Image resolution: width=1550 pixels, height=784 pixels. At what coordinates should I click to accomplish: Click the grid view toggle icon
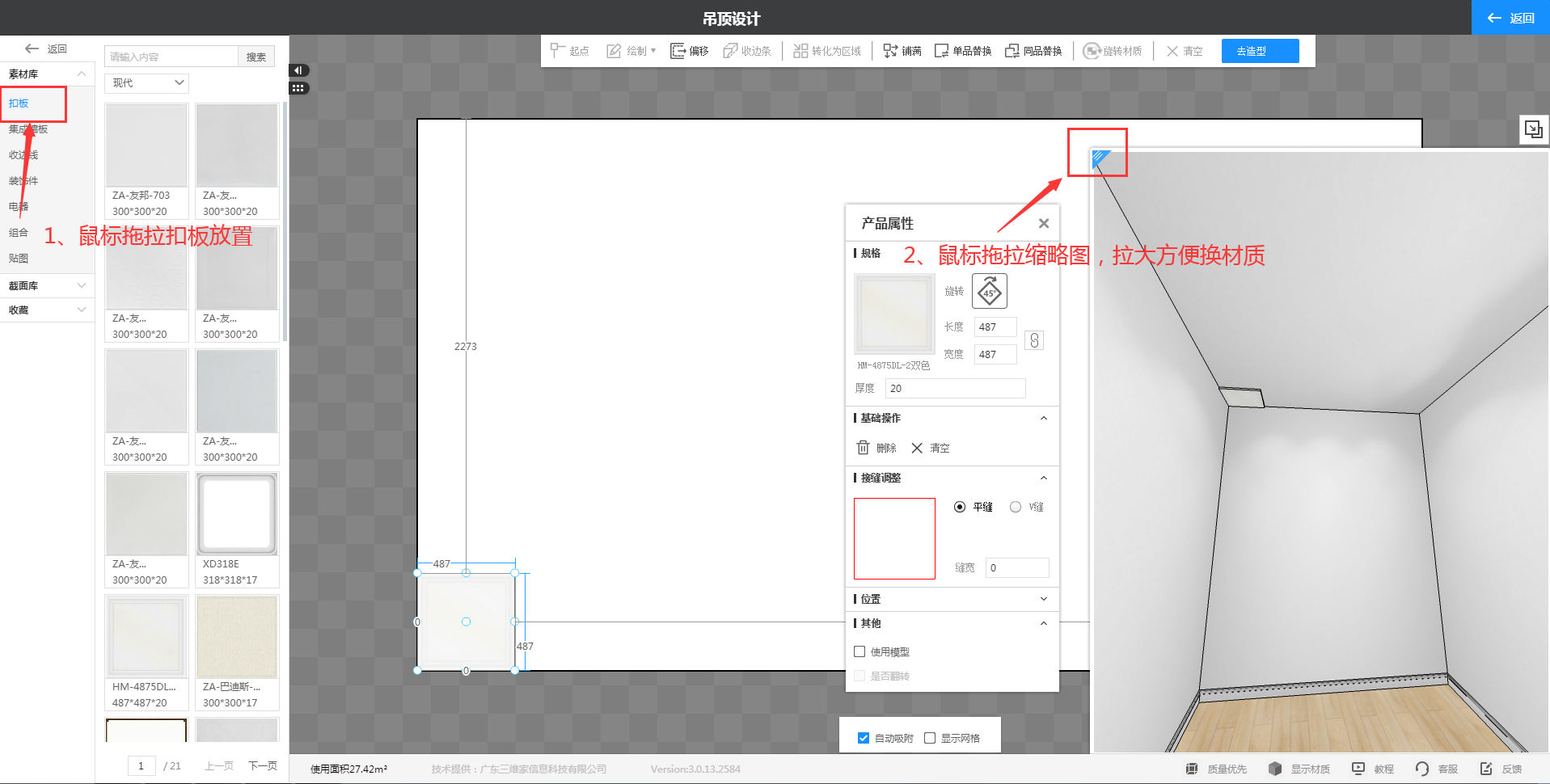[298, 88]
